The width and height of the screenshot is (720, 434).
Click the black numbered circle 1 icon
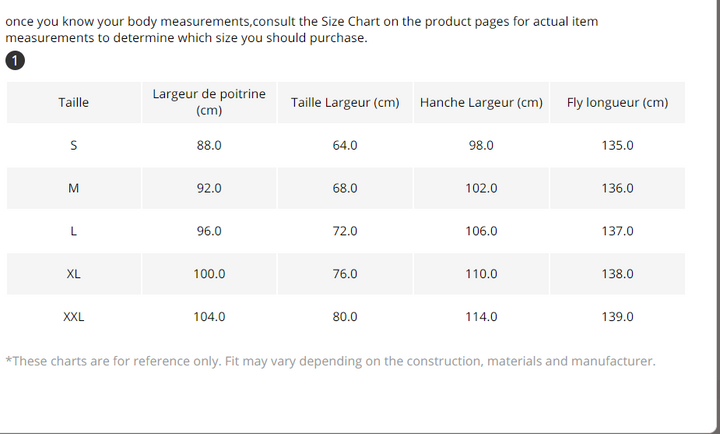click(x=15, y=61)
